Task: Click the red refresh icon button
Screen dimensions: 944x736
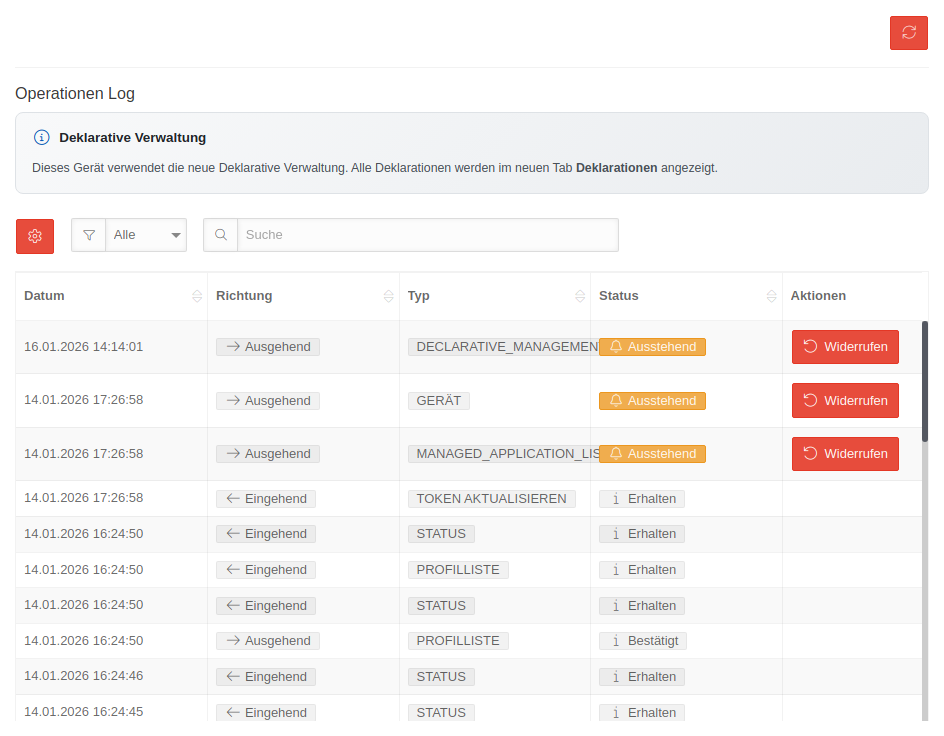Action: 908,33
